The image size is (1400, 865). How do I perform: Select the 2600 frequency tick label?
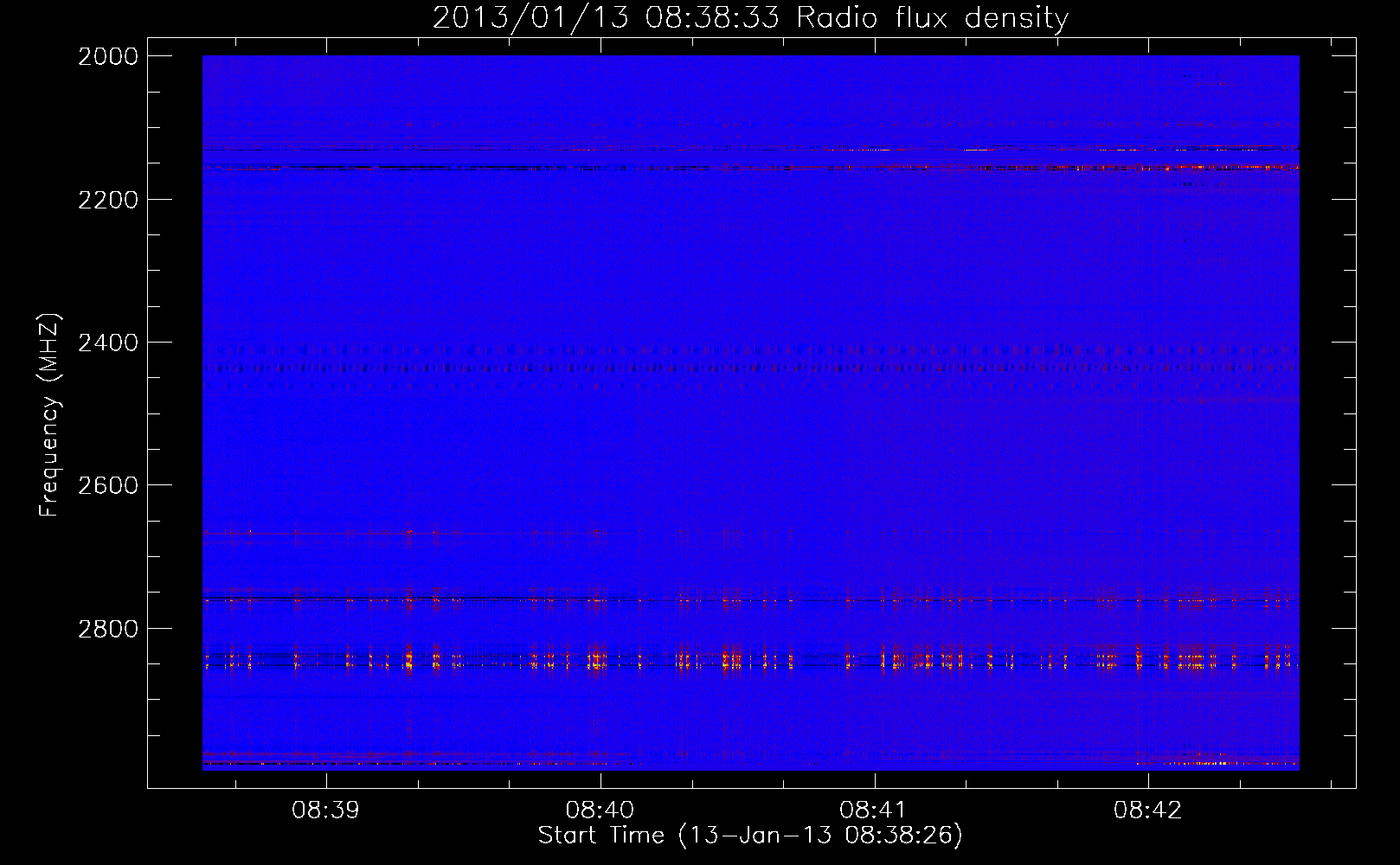[x=108, y=485]
